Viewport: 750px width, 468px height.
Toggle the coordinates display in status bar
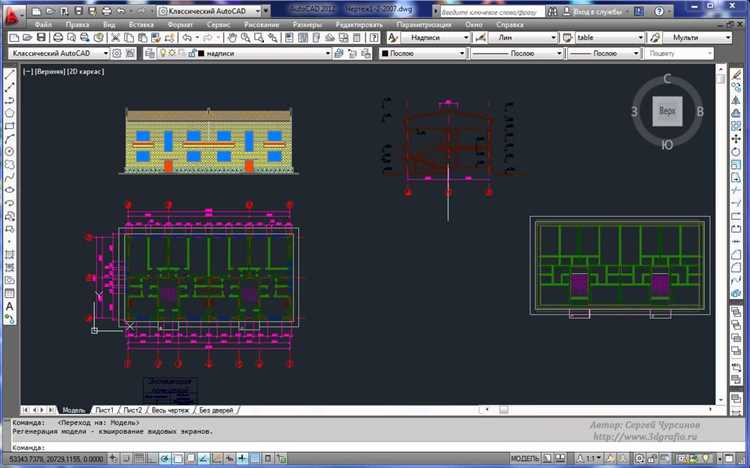click(x=55, y=459)
